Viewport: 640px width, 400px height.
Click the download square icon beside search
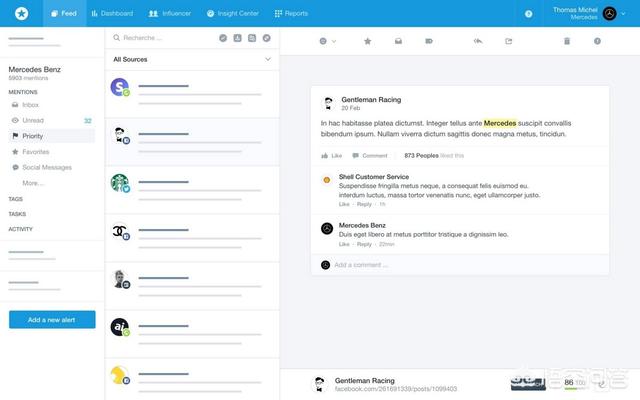(238, 38)
